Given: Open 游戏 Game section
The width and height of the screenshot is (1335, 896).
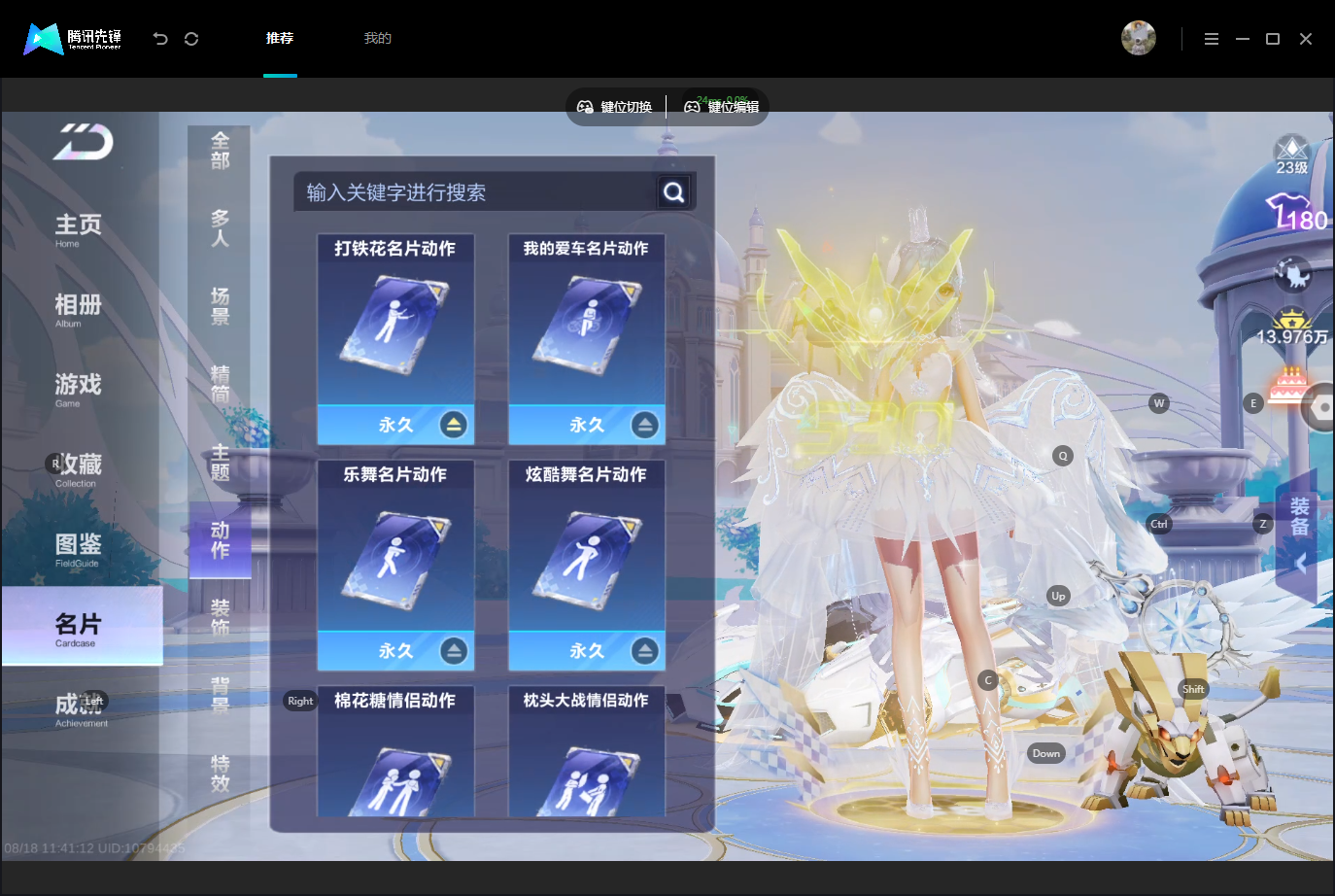Looking at the screenshot, I should 78,389.
